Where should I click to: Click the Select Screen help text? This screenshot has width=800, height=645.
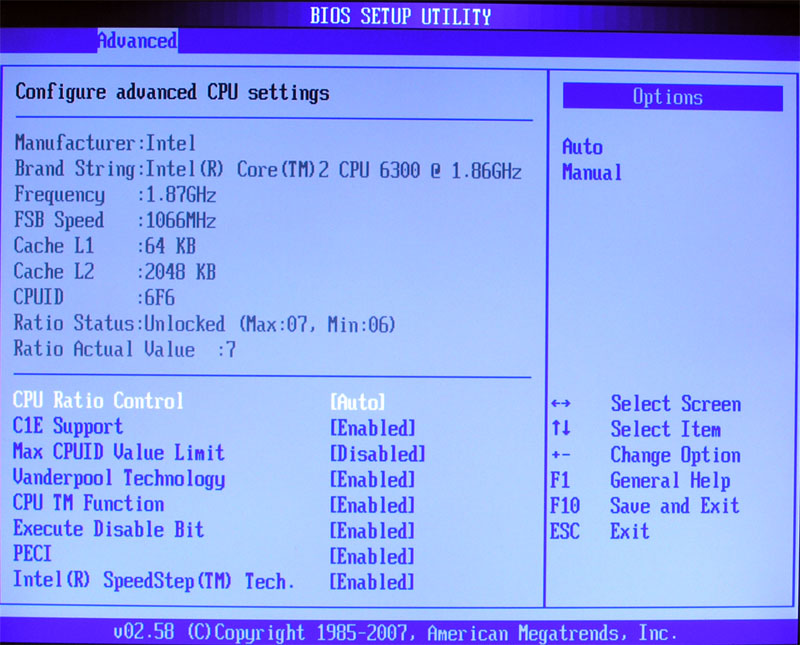tap(676, 404)
